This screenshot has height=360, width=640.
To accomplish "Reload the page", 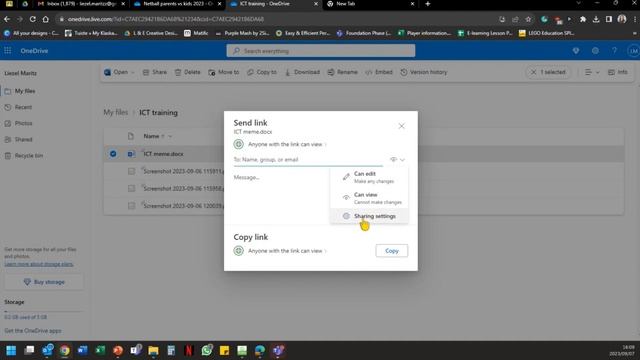I will 33,19.
